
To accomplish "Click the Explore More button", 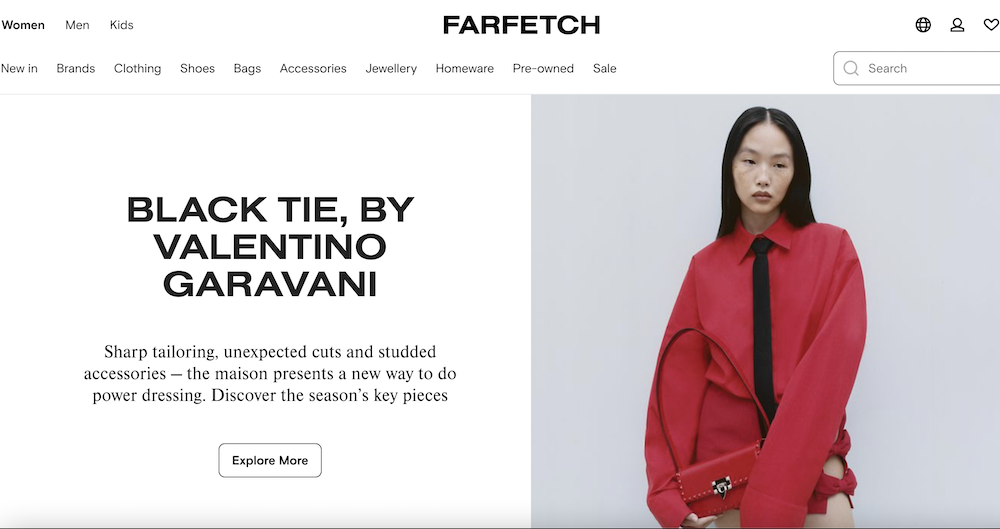I will click(270, 460).
